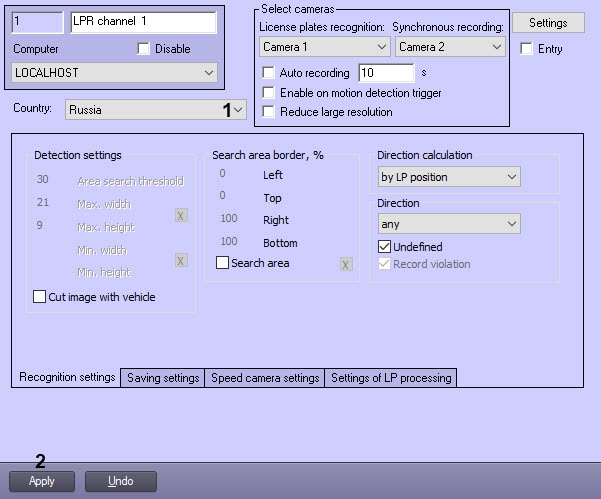601x499 pixels.
Task: Toggle the Disable checkbox
Action: tap(143, 49)
